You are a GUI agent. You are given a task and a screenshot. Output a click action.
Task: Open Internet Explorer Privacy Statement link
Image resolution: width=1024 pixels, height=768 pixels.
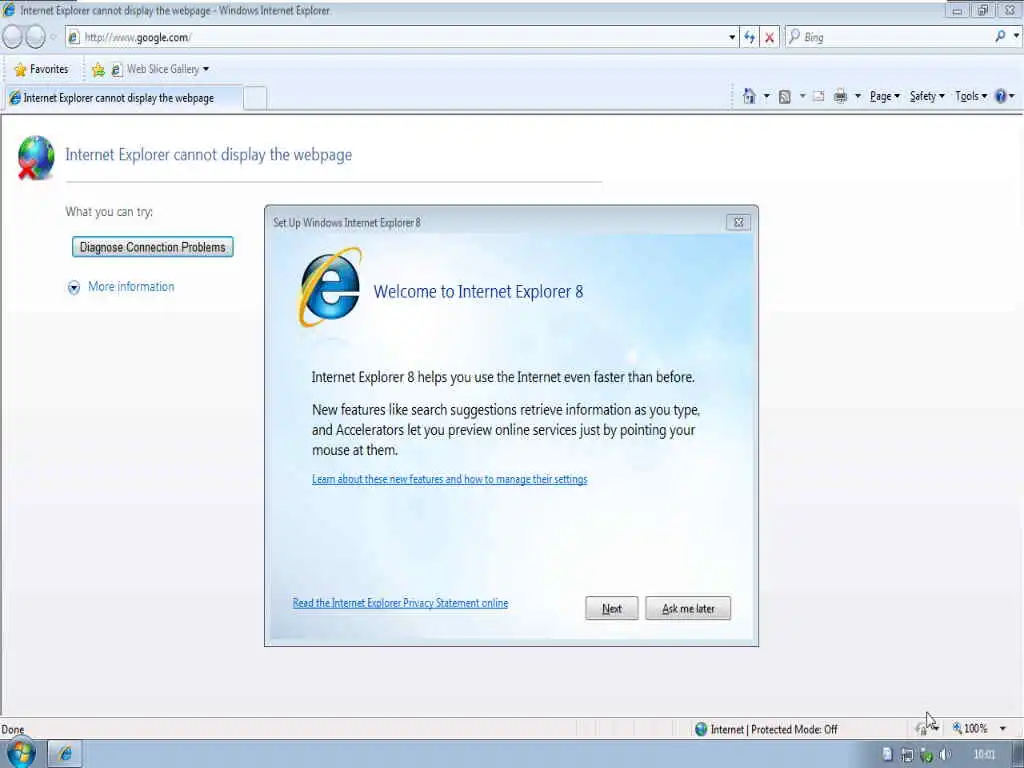400,603
